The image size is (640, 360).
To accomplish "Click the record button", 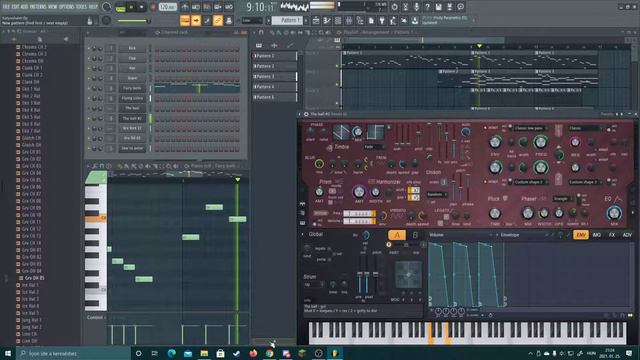I will point(153,7).
